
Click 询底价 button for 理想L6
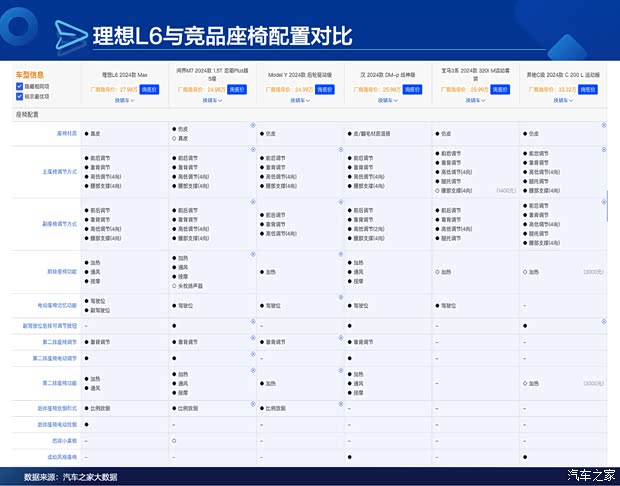150,89
